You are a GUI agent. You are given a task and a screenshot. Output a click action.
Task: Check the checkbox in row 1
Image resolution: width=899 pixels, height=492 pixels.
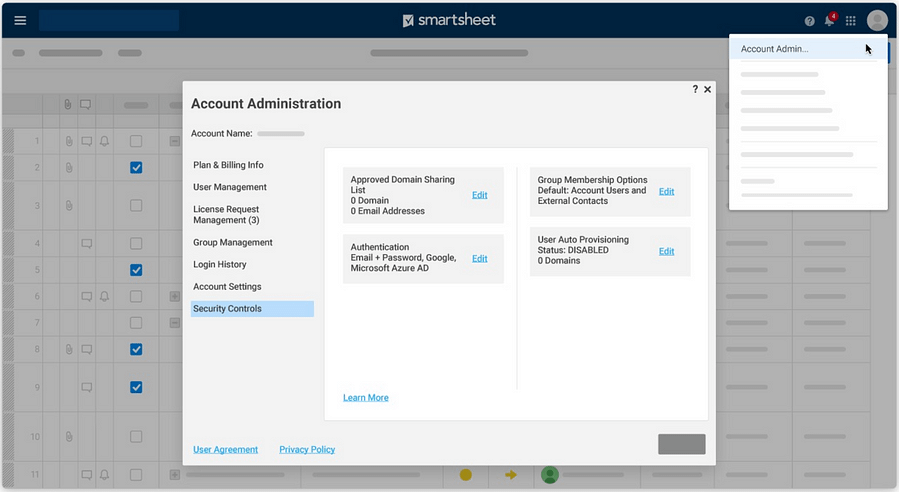(x=136, y=141)
